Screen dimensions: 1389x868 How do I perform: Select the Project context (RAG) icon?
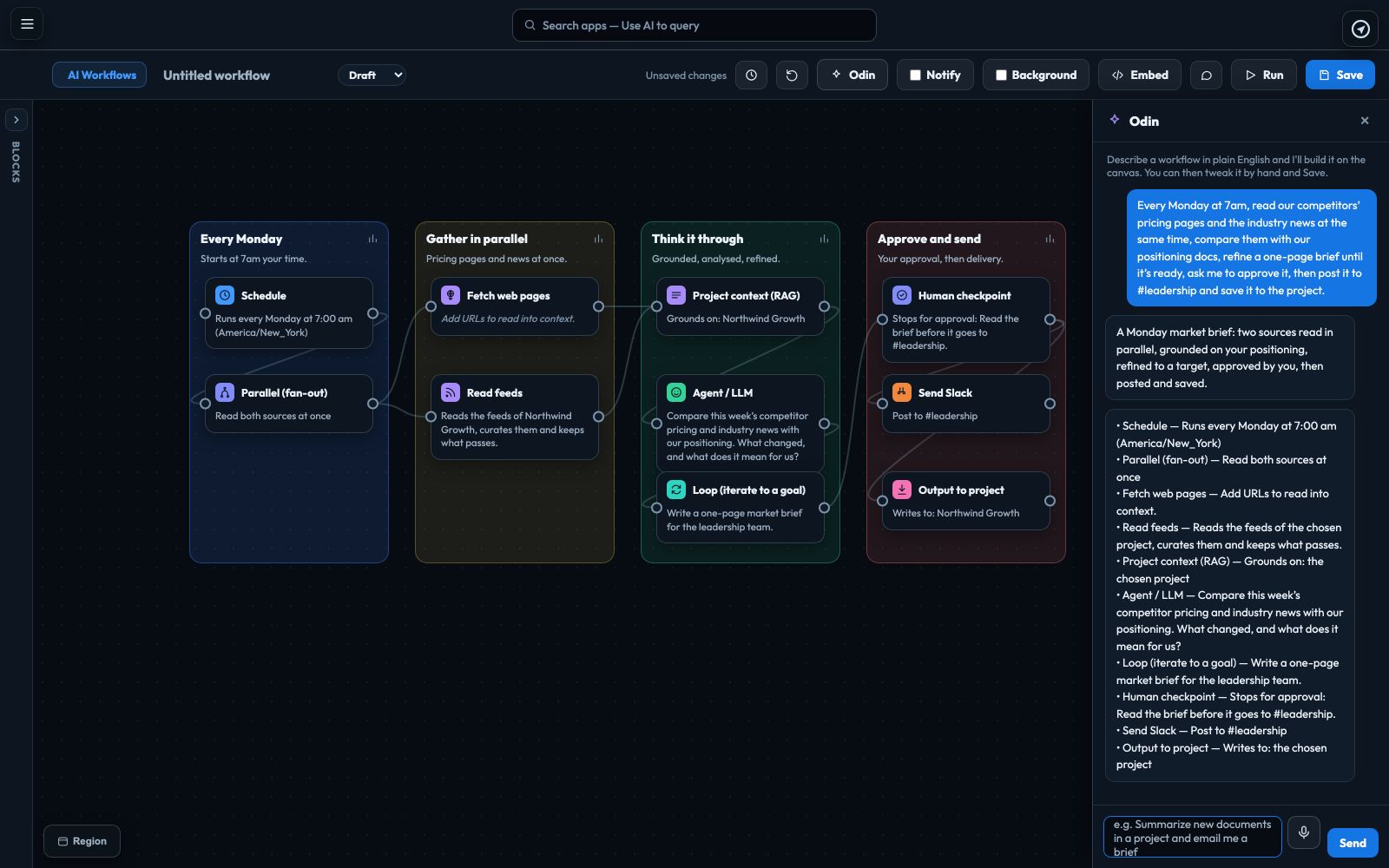point(676,295)
